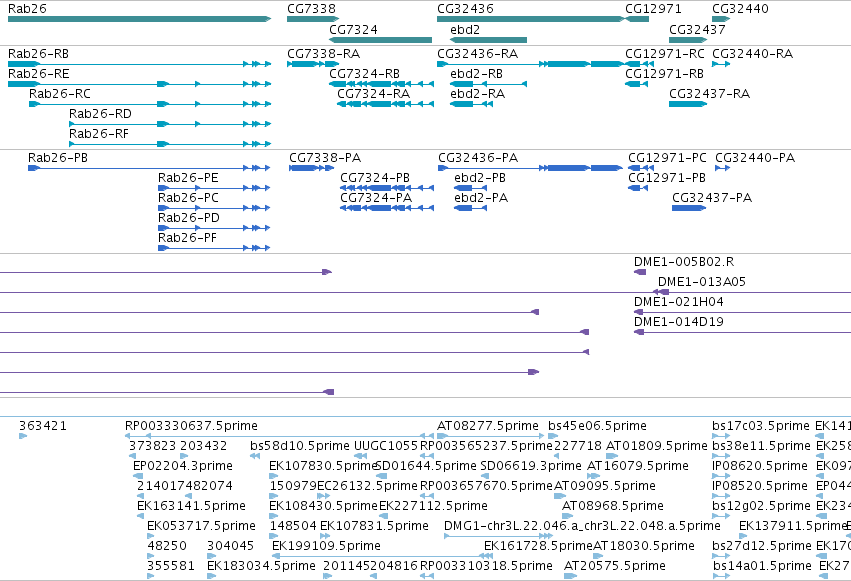
Task: Select protein CG7324-PA
Action: click(387, 208)
